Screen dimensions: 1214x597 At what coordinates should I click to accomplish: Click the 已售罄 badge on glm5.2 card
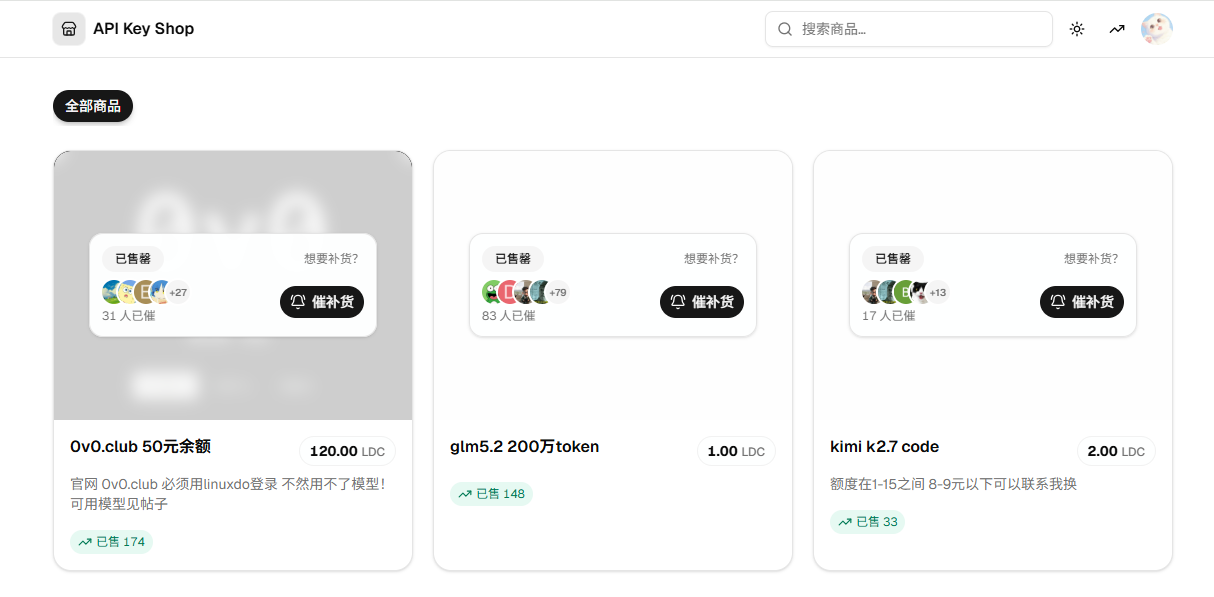(x=513, y=259)
